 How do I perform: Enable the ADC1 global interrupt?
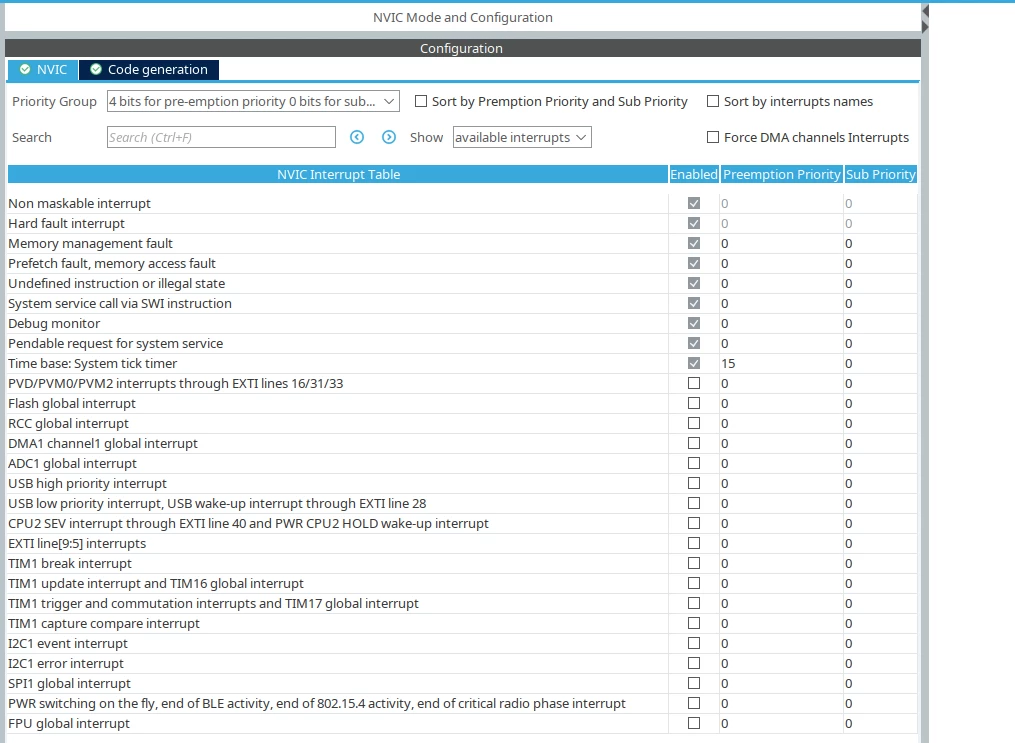(694, 463)
